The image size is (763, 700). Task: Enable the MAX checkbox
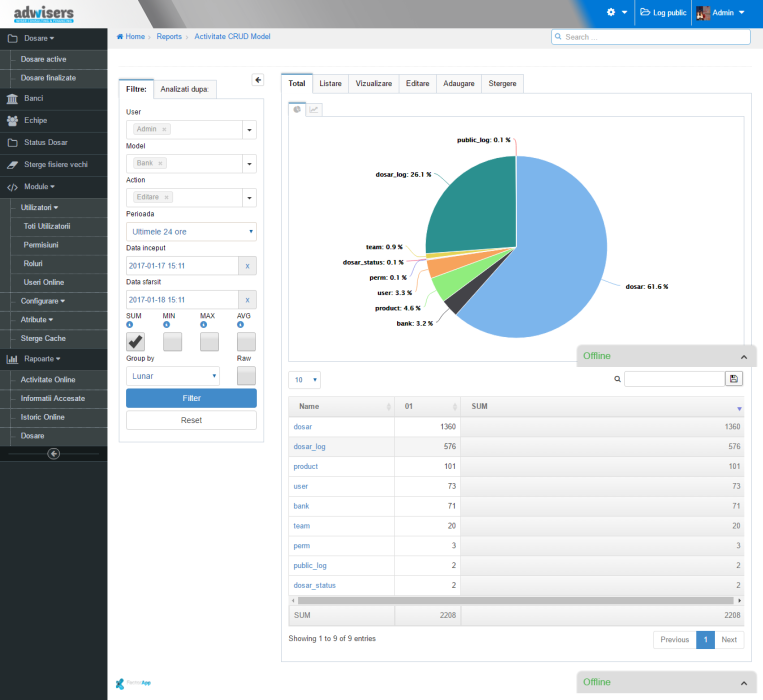point(209,342)
